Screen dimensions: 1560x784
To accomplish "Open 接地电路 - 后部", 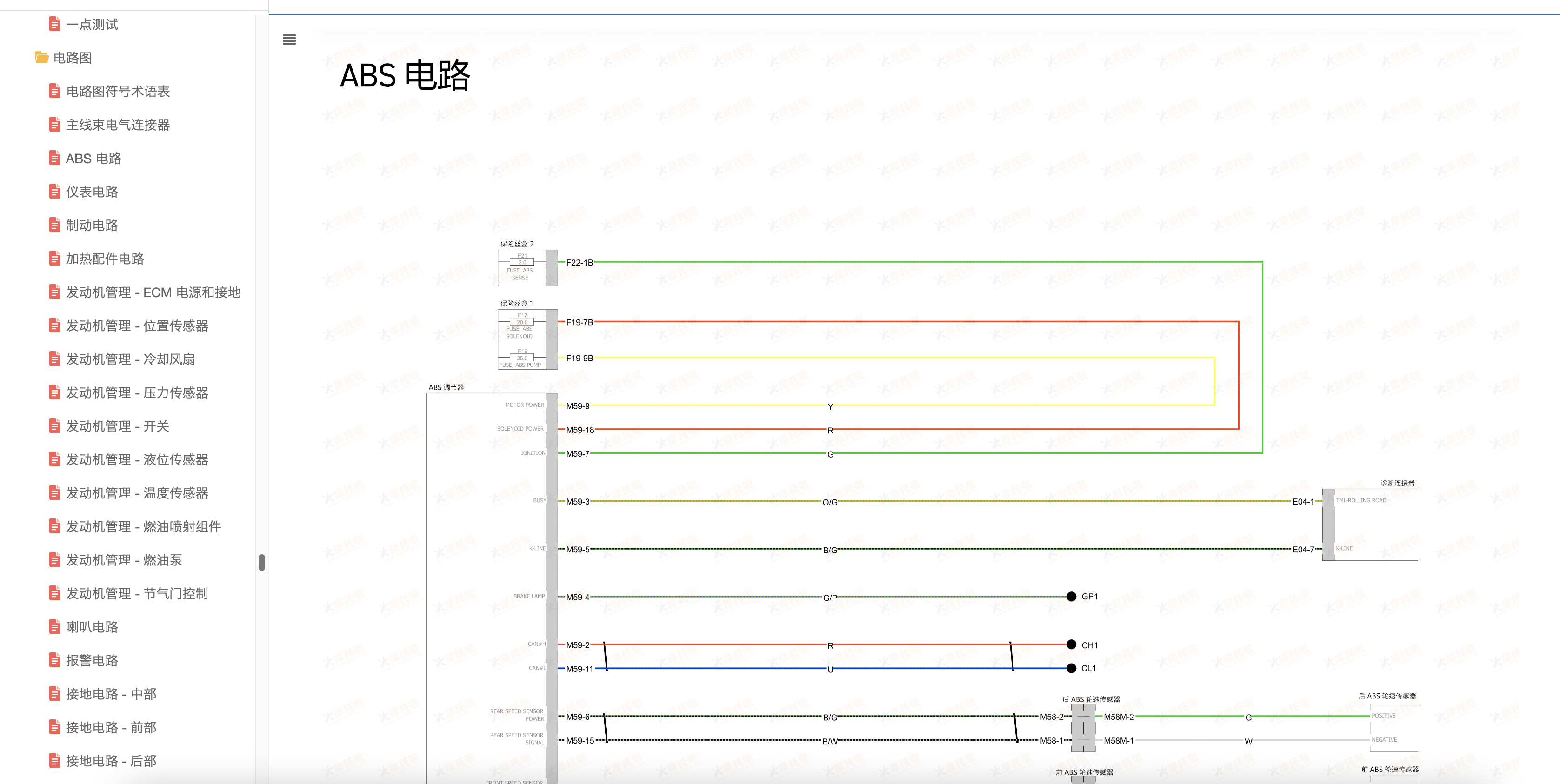I will (x=112, y=761).
